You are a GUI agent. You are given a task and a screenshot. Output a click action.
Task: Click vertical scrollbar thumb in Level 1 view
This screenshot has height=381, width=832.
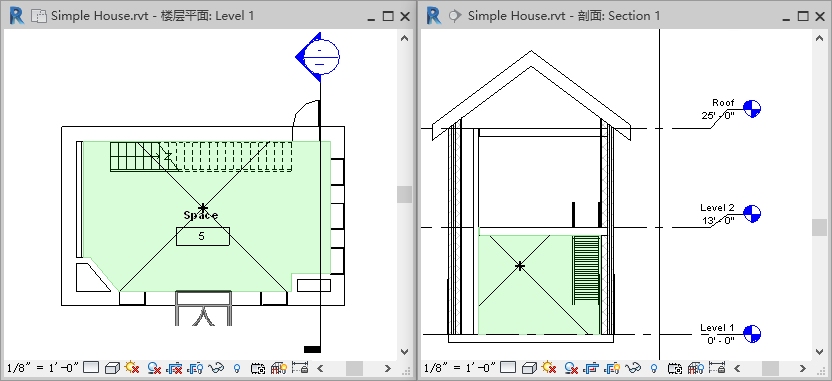404,194
